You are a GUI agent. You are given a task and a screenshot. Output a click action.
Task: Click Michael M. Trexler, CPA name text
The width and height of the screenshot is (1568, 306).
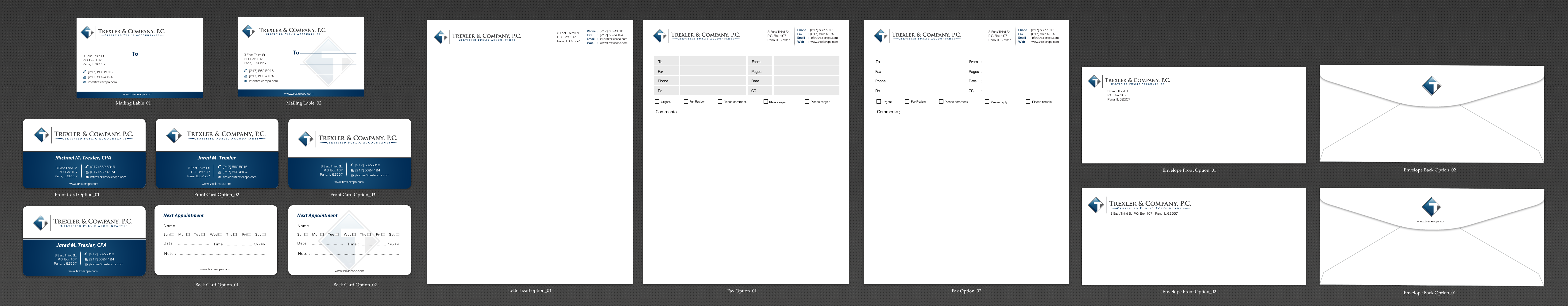pyautogui.click(x=83, y=158)
